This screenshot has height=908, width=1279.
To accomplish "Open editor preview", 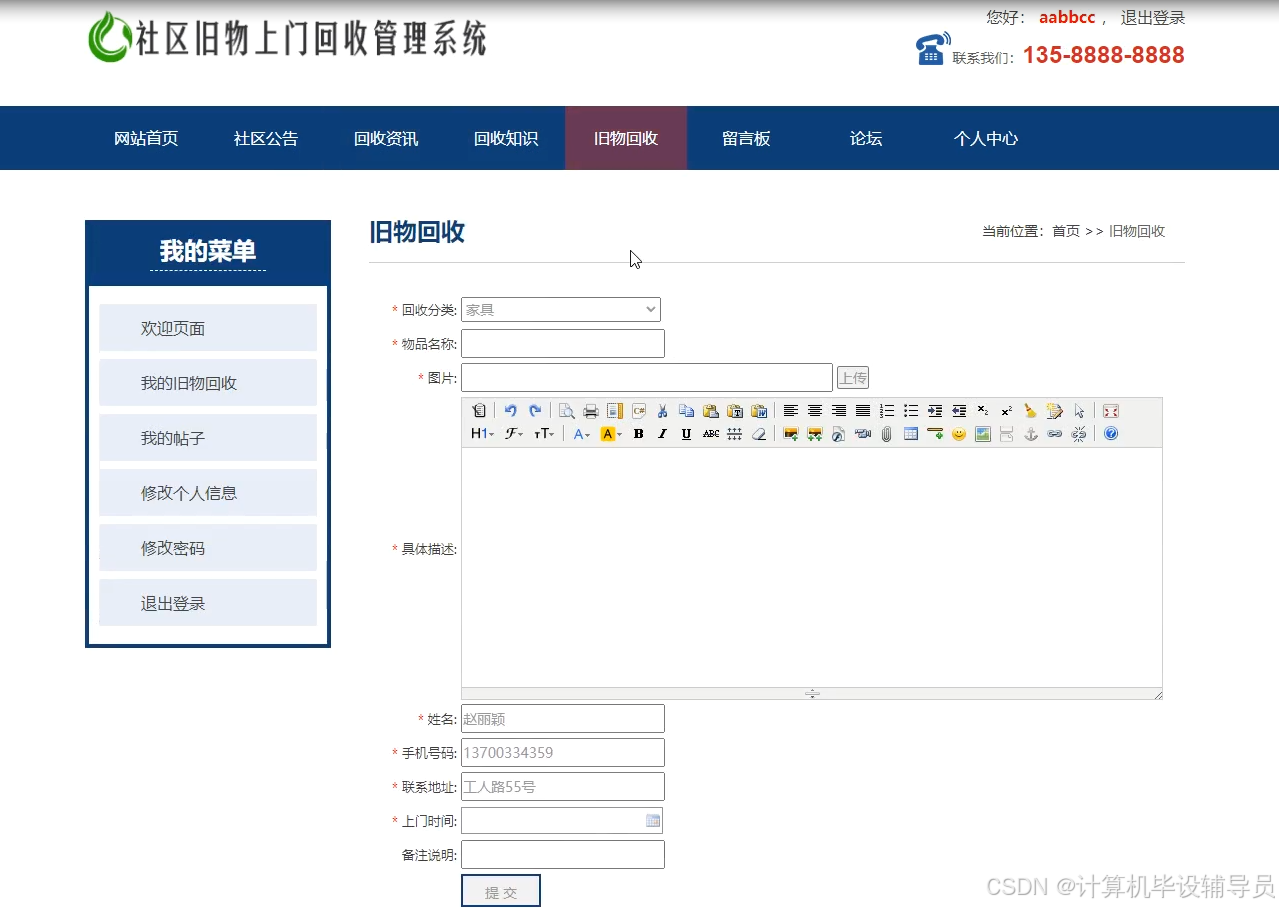I will [x=566, y=411].
